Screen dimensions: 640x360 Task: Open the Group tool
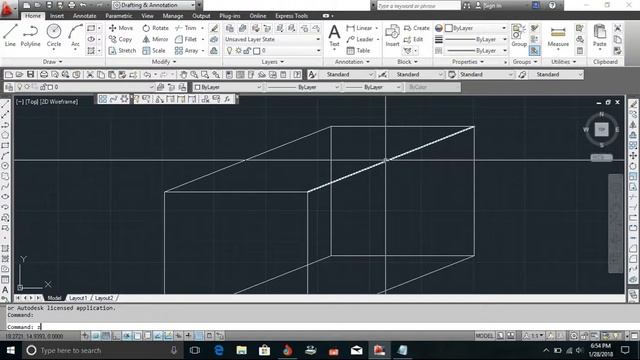pyautogui.click(x=519, y=36)
